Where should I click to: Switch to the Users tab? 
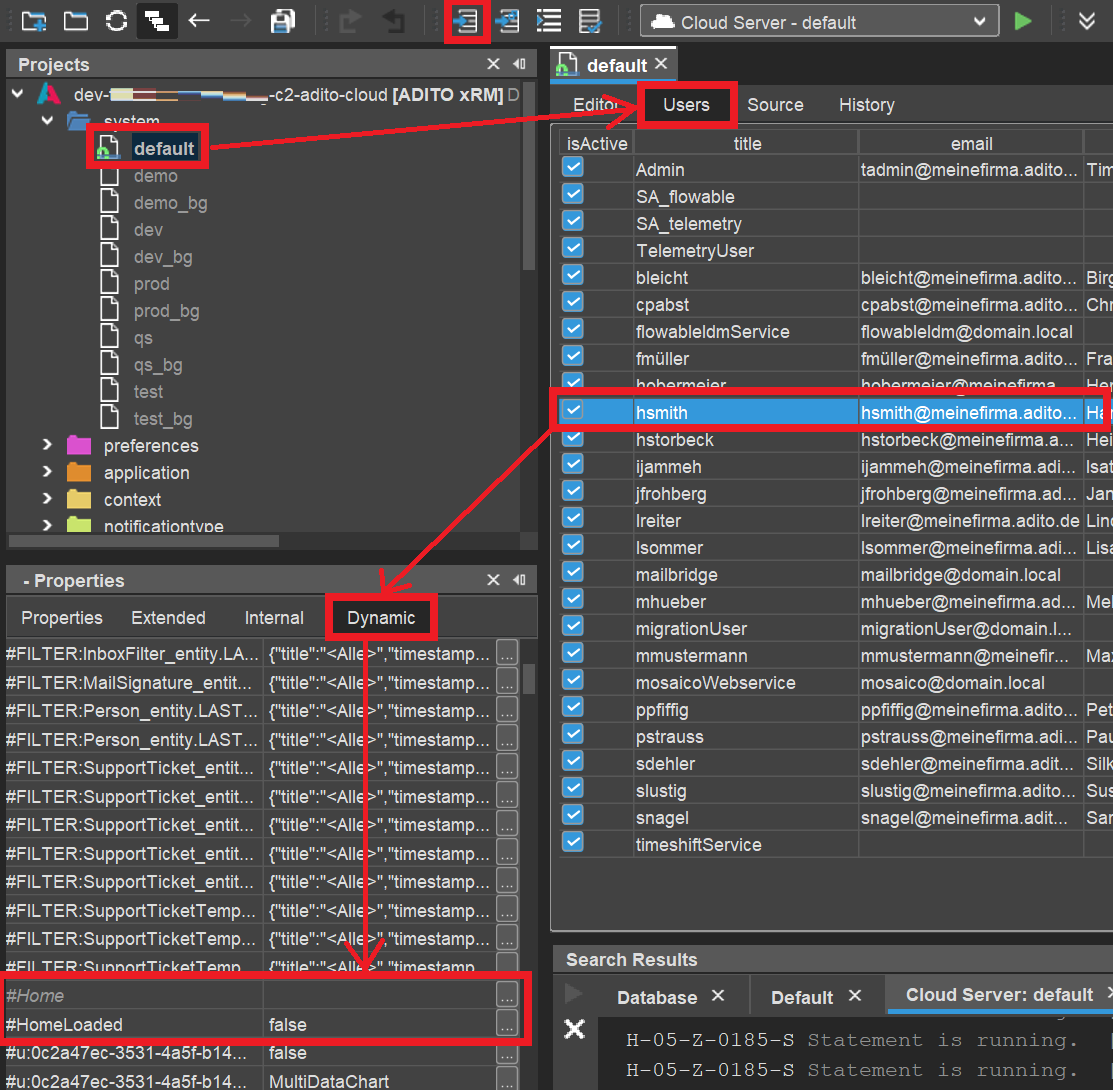(x=686, y=105)
